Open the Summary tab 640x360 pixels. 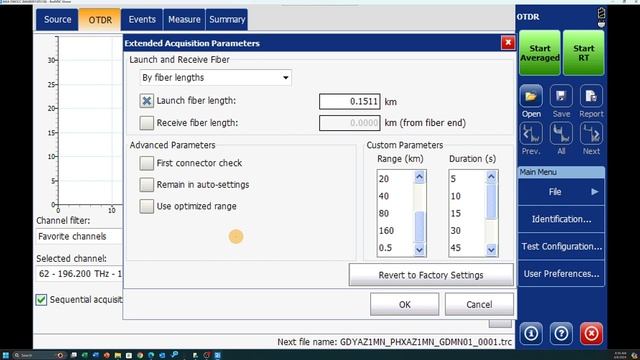pos(227,20)
